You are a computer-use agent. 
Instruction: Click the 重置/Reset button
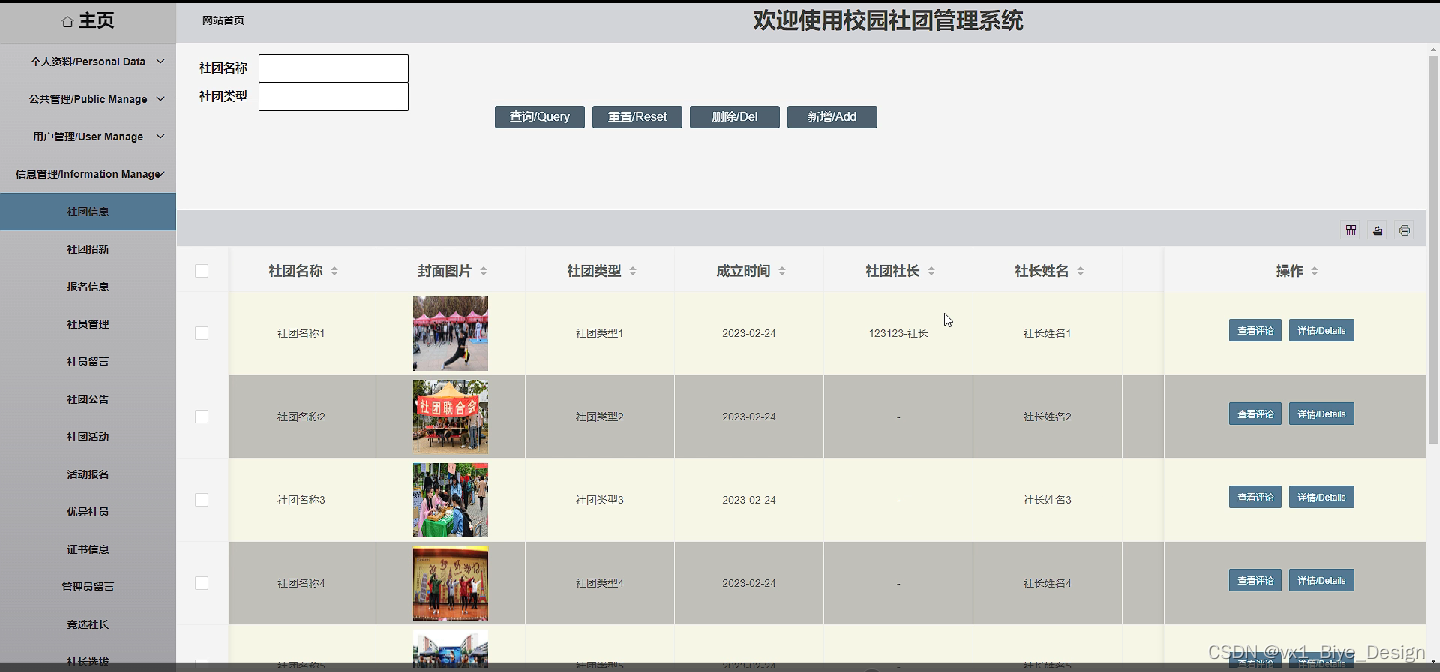[x=637, y=117]
